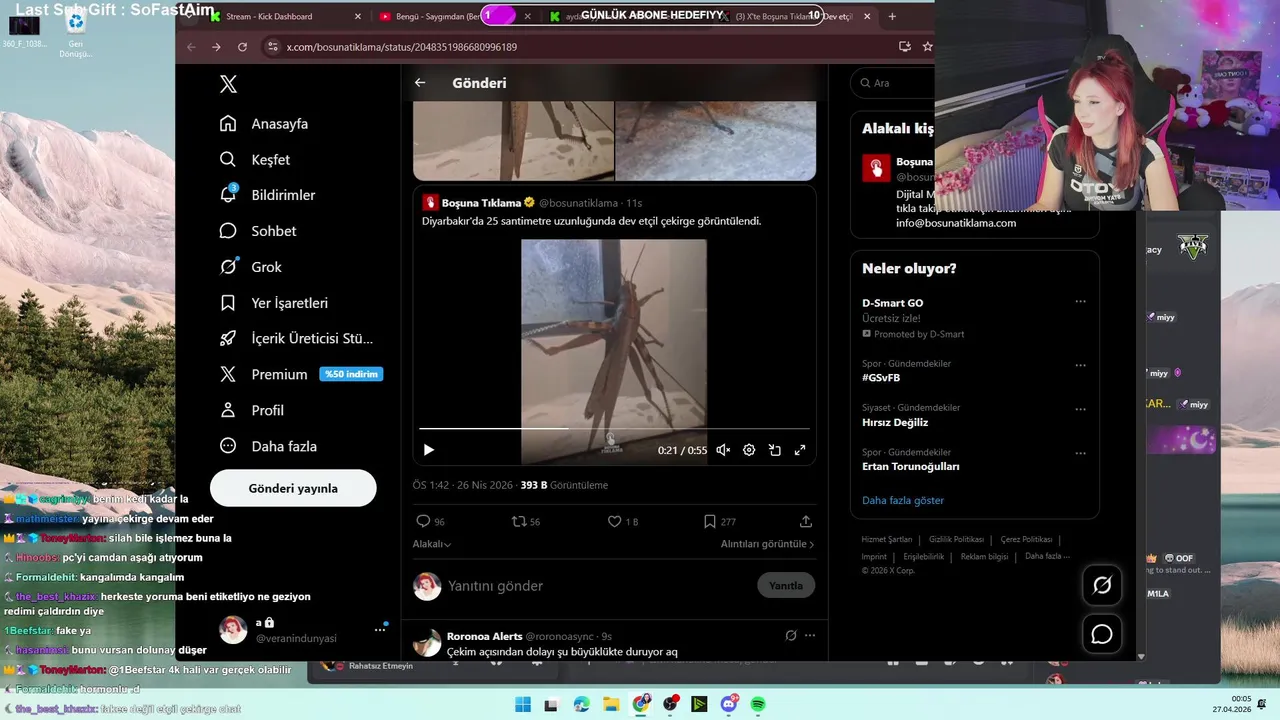Click the repost icon with 56
Screen dimensions: 1280x720
pyautogui.click(x=526, y=521)
